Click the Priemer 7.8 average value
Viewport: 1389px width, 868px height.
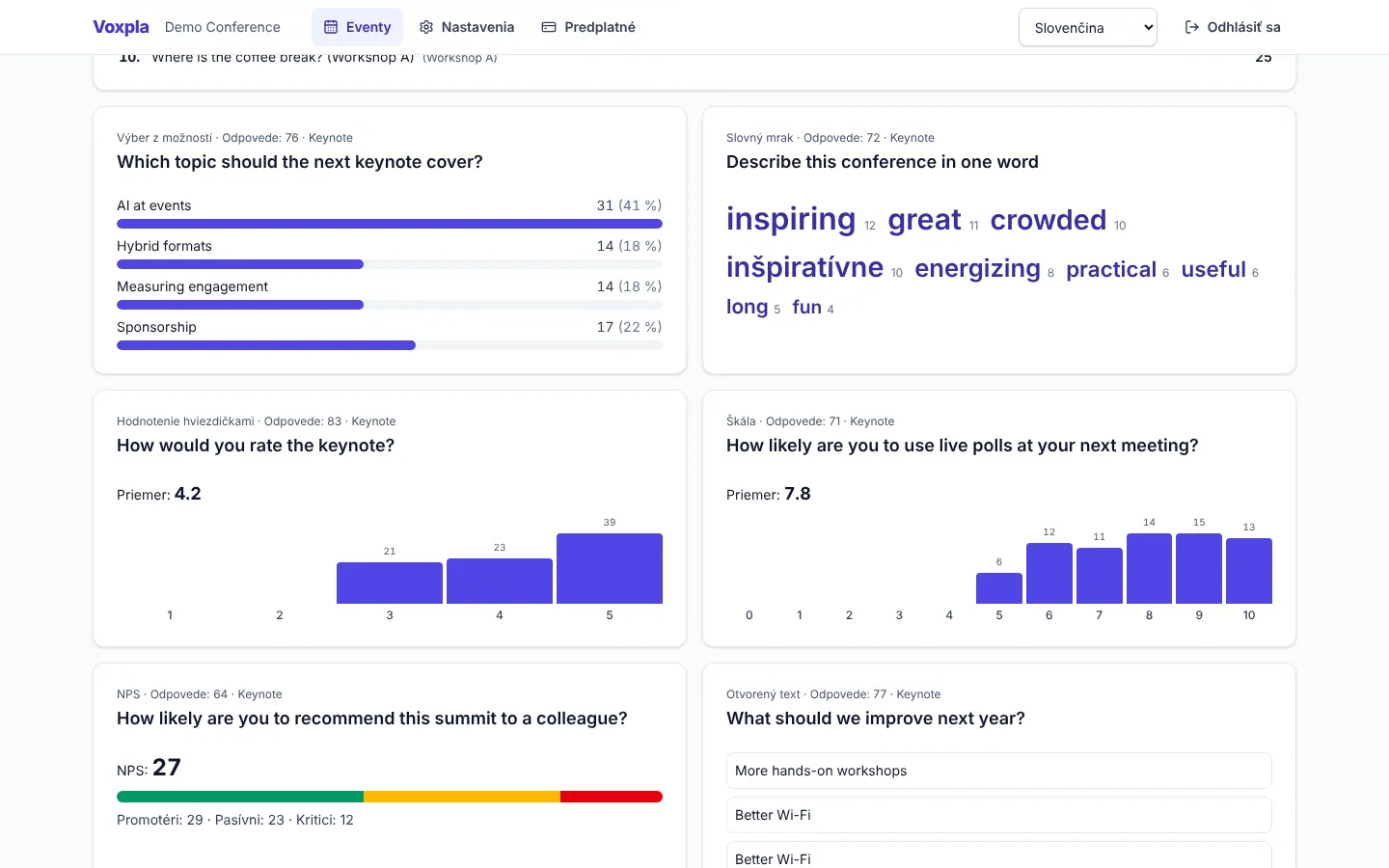pyautogui.click(x=798, y=494)
